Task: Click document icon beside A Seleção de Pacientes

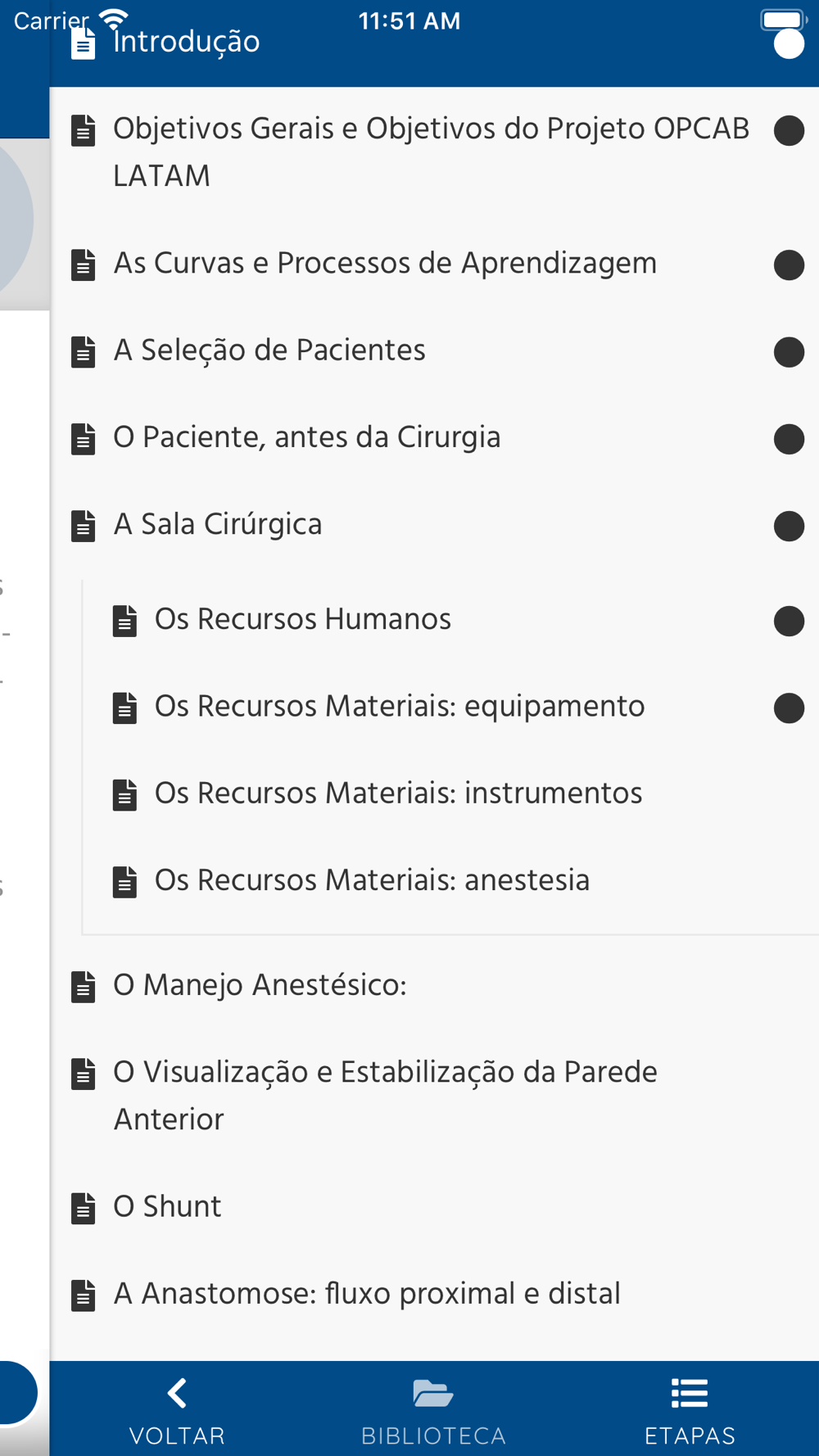Action: pyautogui.click(x=84, y=351)
